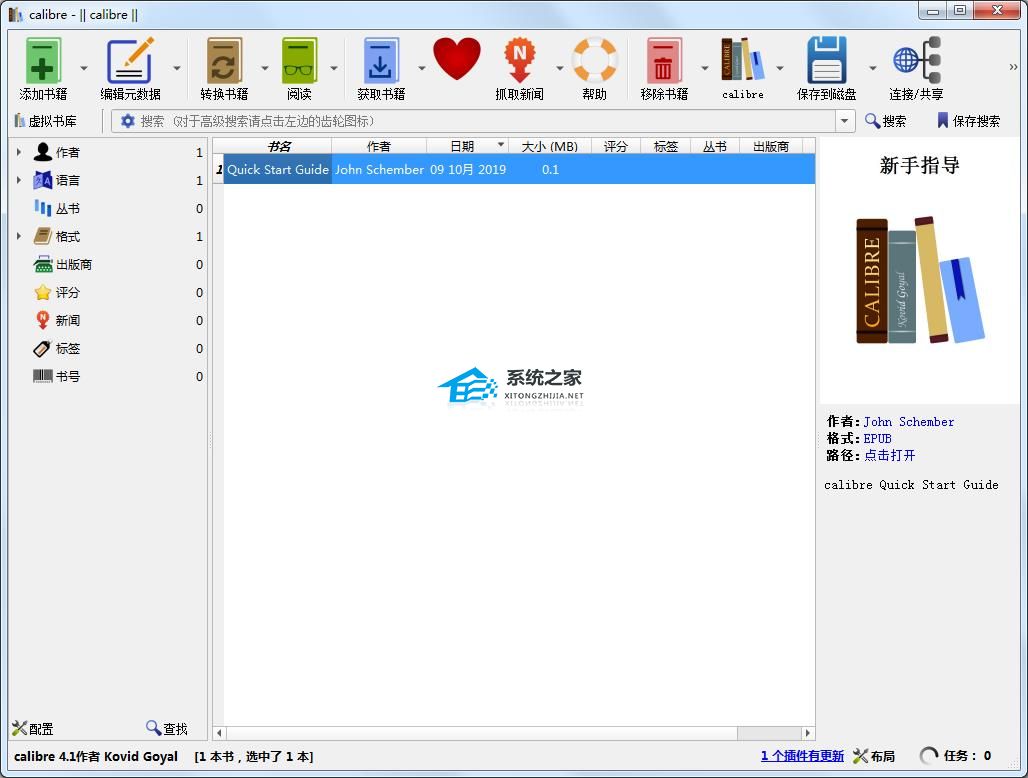Click the Fetch news (抓取新闻) icon
This screenshot has height=778, width=1028.
point(519,60)
